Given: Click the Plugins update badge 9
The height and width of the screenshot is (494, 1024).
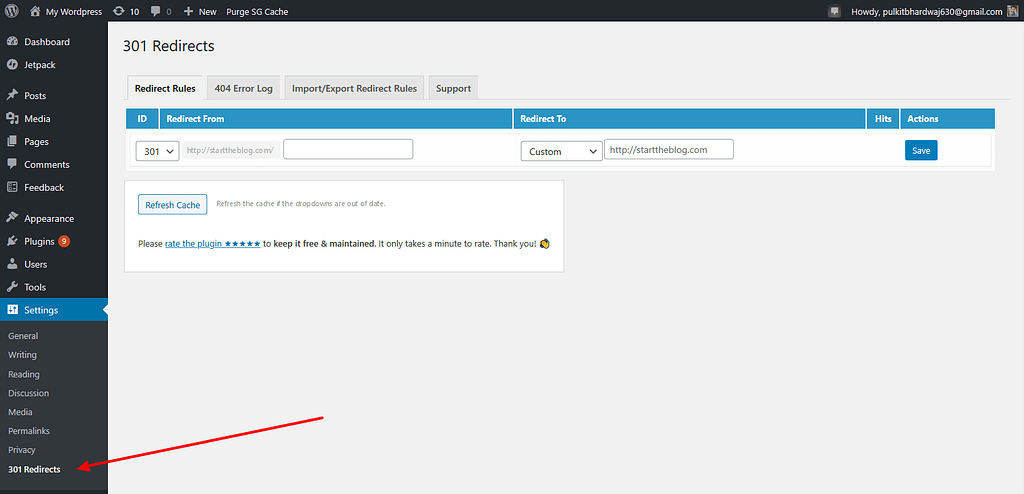Looking at the screenshot, I should point(64,241).
